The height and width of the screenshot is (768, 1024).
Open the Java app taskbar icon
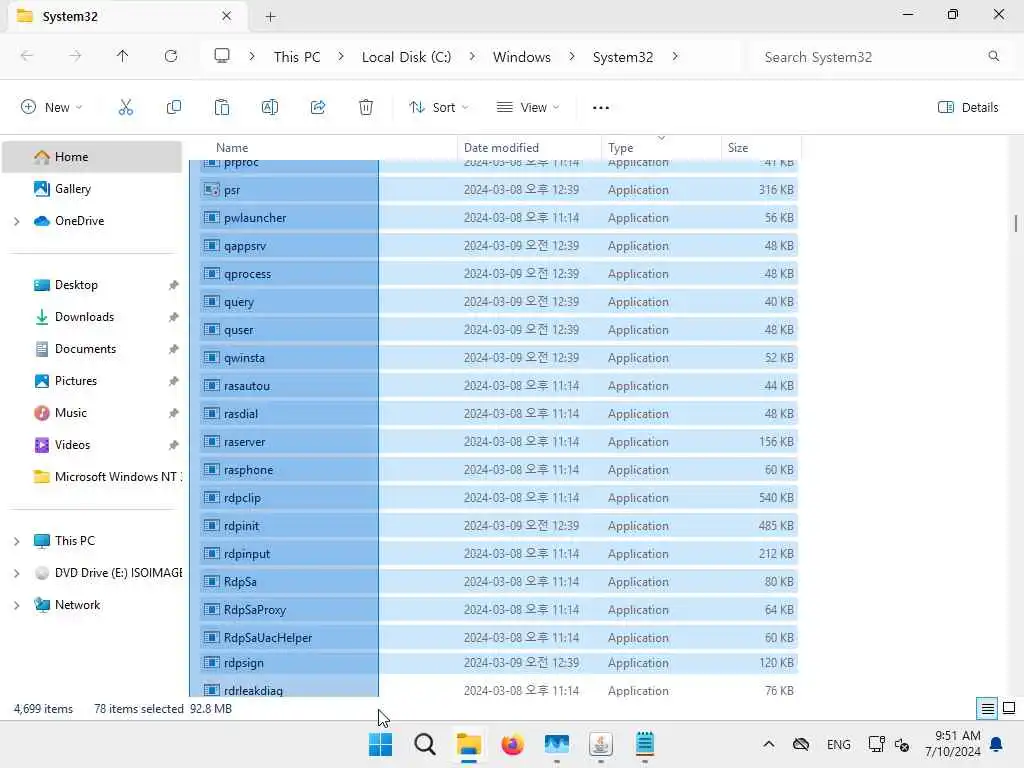point(601,744)
